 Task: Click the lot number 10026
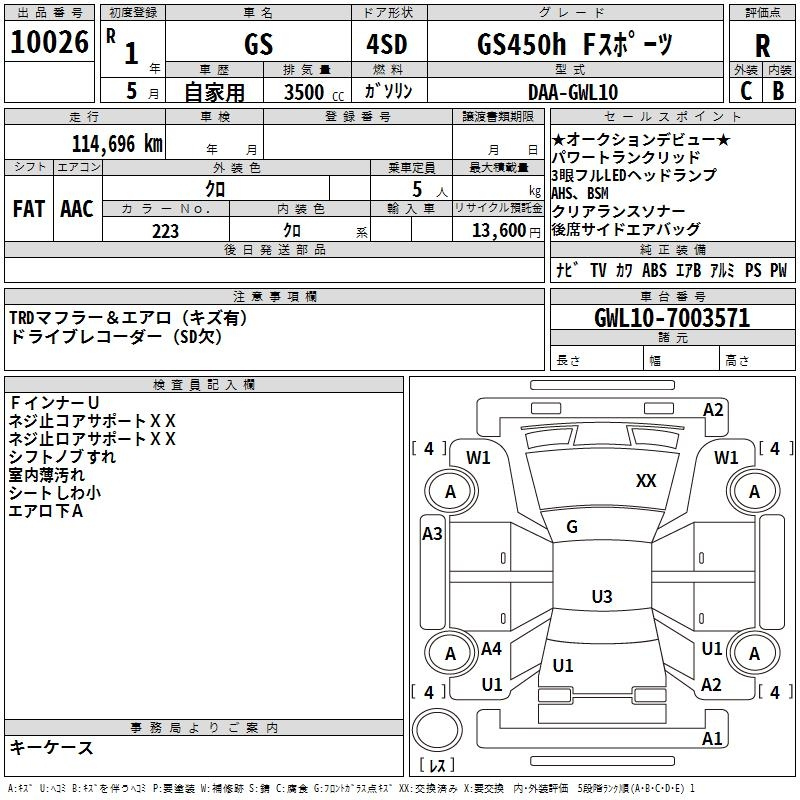click(48, 42)
